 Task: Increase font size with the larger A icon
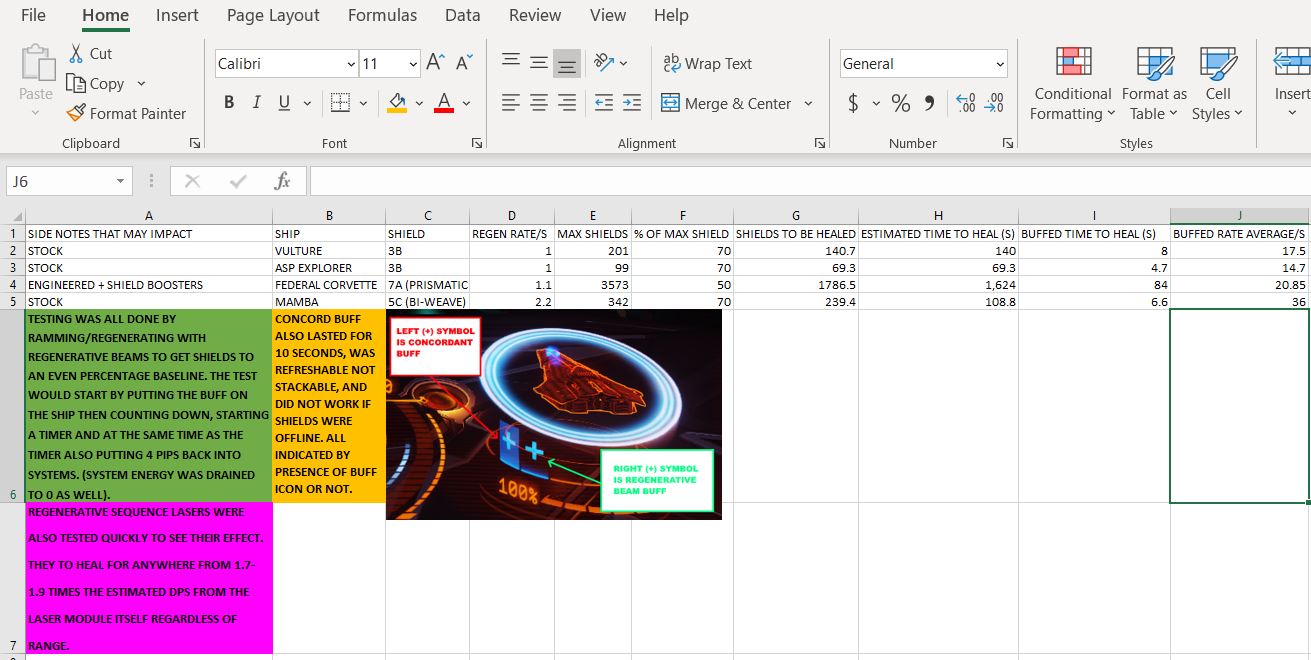tap(435, 63)
